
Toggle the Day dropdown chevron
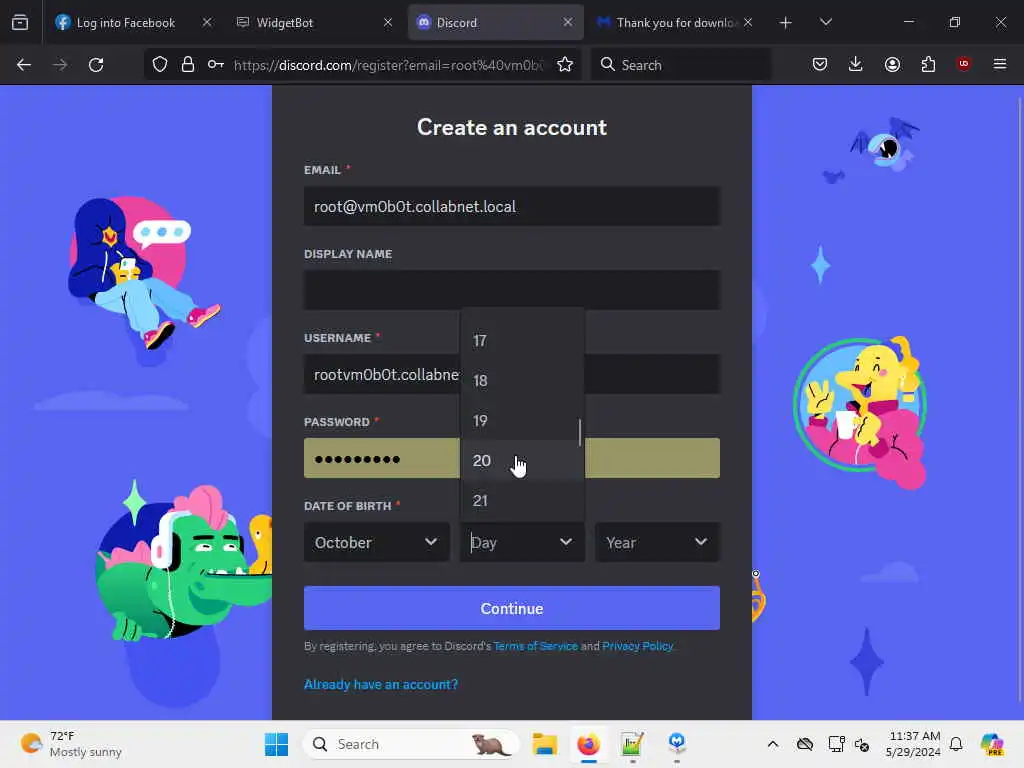tap(566, 542)
